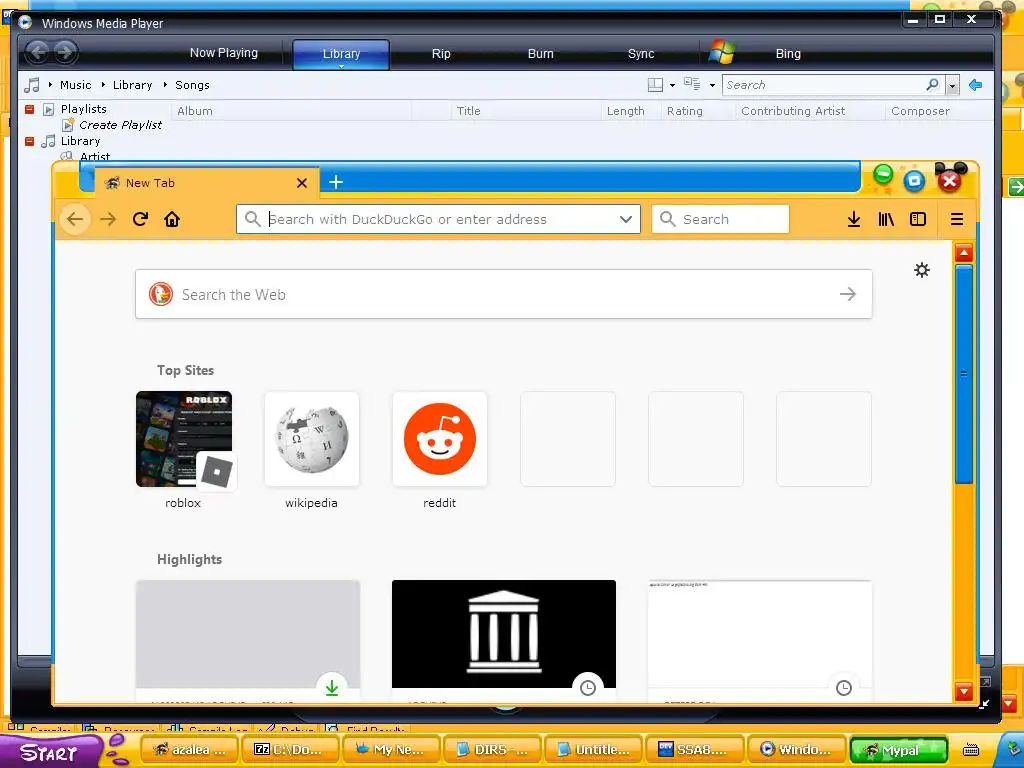Screen dimensions: 1024x768
Task: Select Music in the breadcrumb
Action: [76, 85]
